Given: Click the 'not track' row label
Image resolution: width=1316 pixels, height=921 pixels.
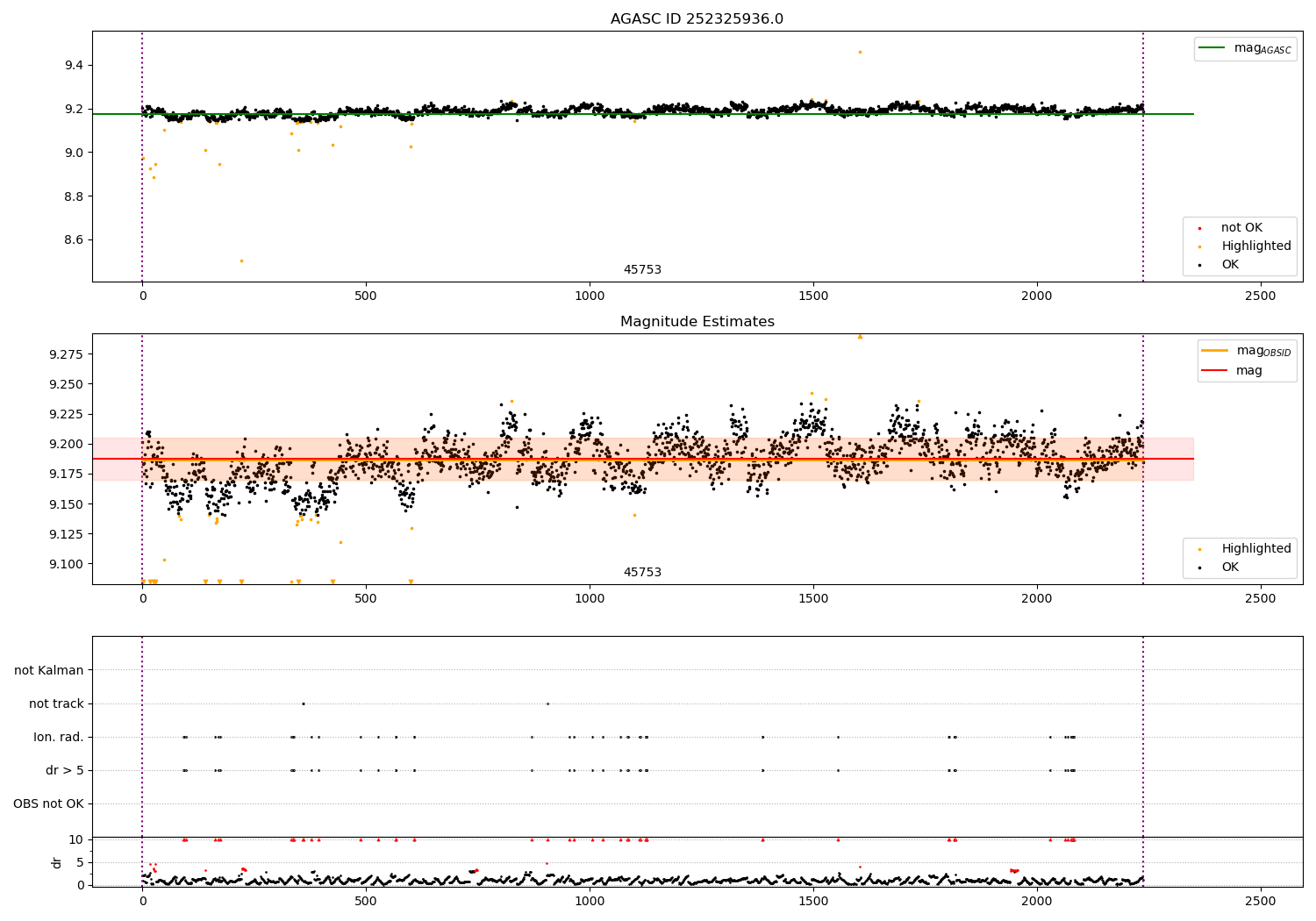Looking at the screenshot, I should click(x=56, y=704).
